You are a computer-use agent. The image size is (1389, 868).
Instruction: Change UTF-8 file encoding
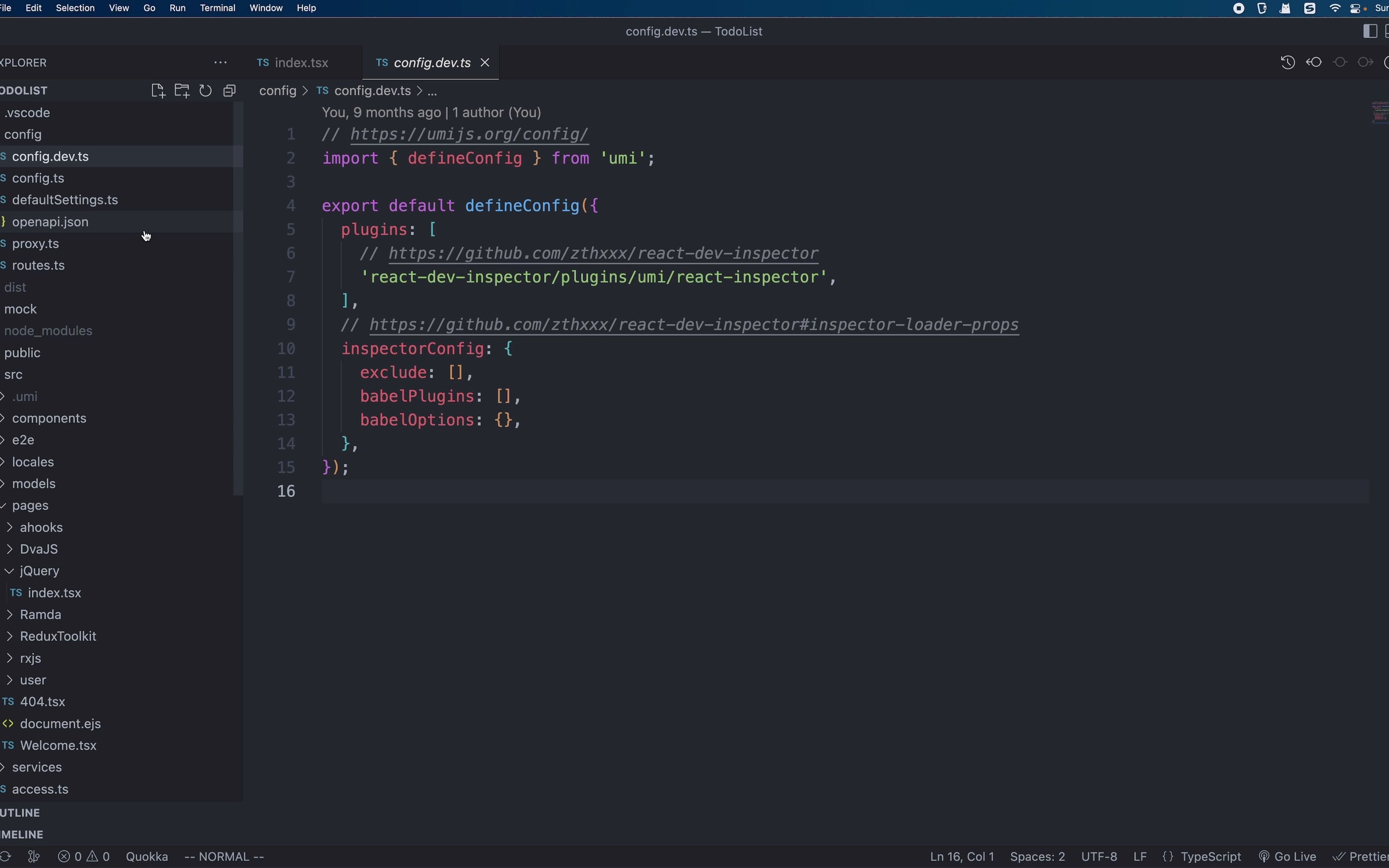coord(1099,856)
